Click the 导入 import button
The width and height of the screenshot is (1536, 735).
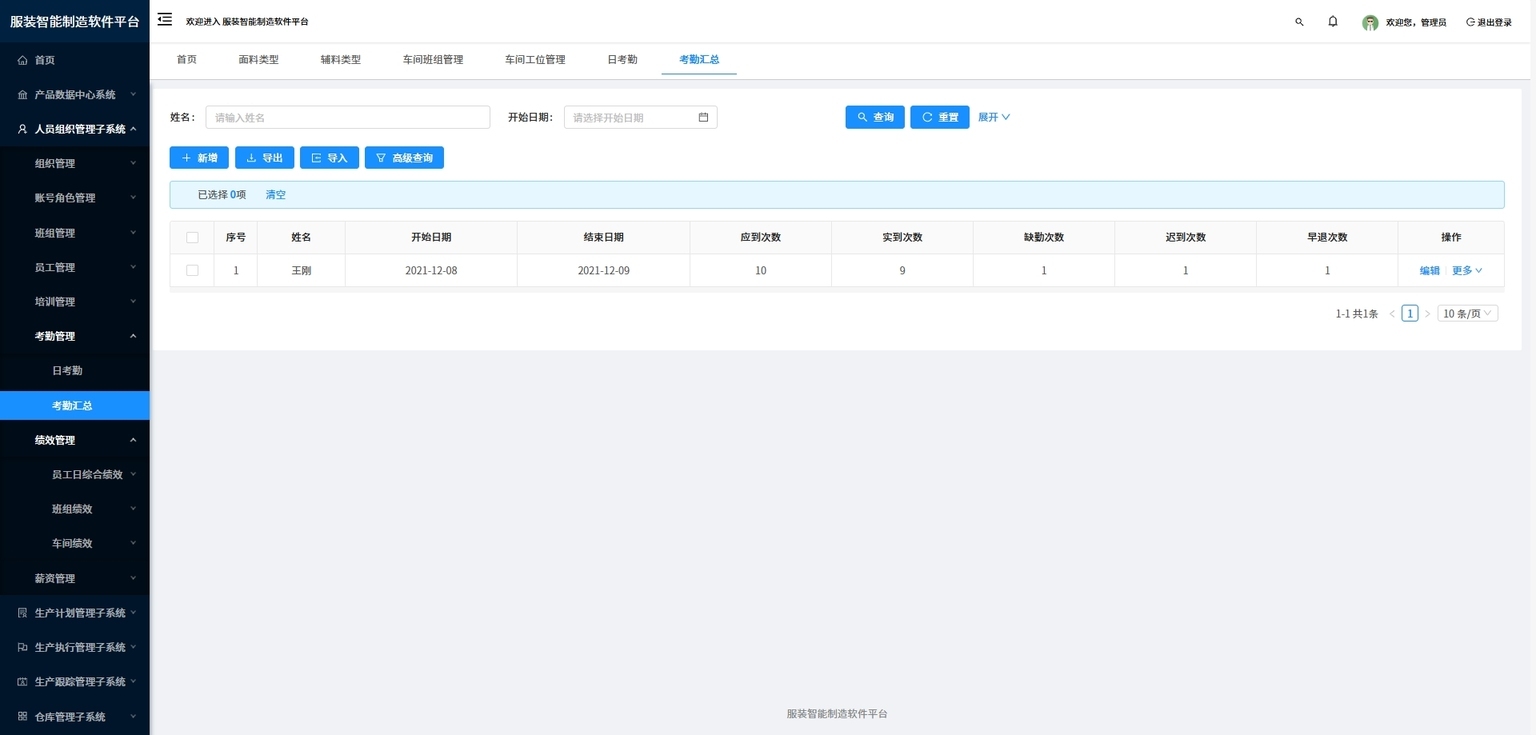(330, 158)
